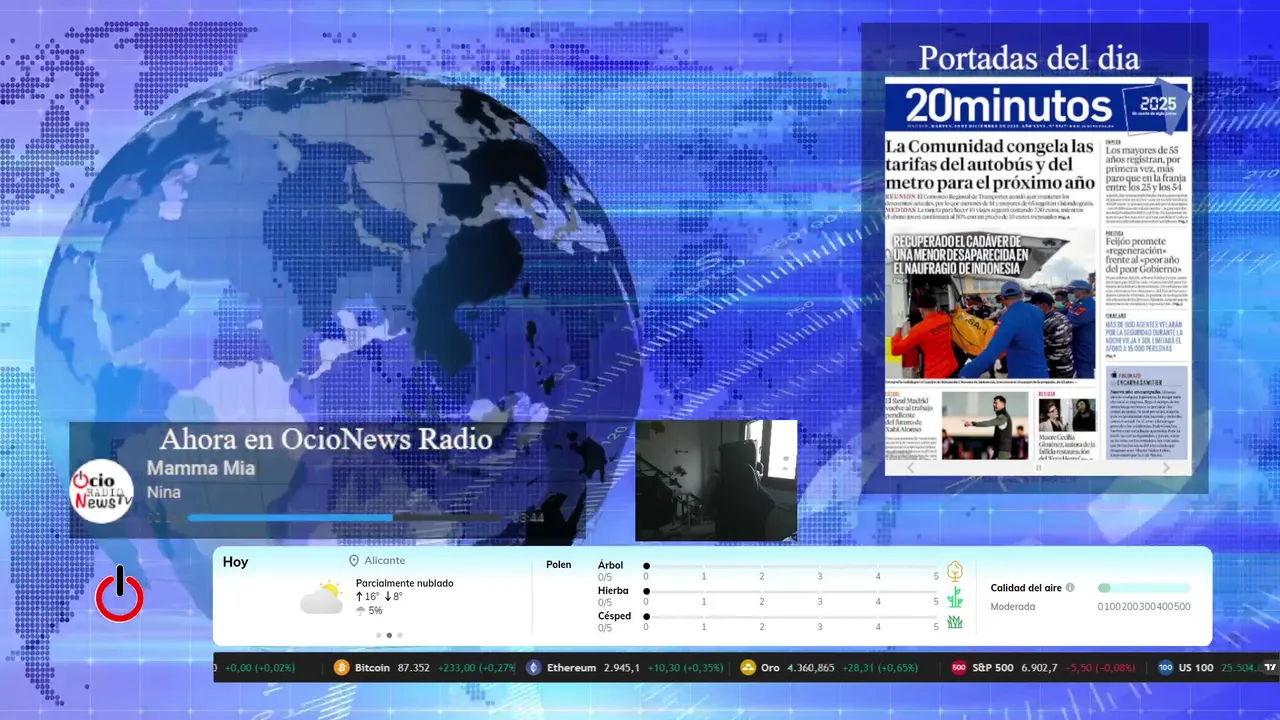Click the 'Calidad del aire' label

[1025, 588]
